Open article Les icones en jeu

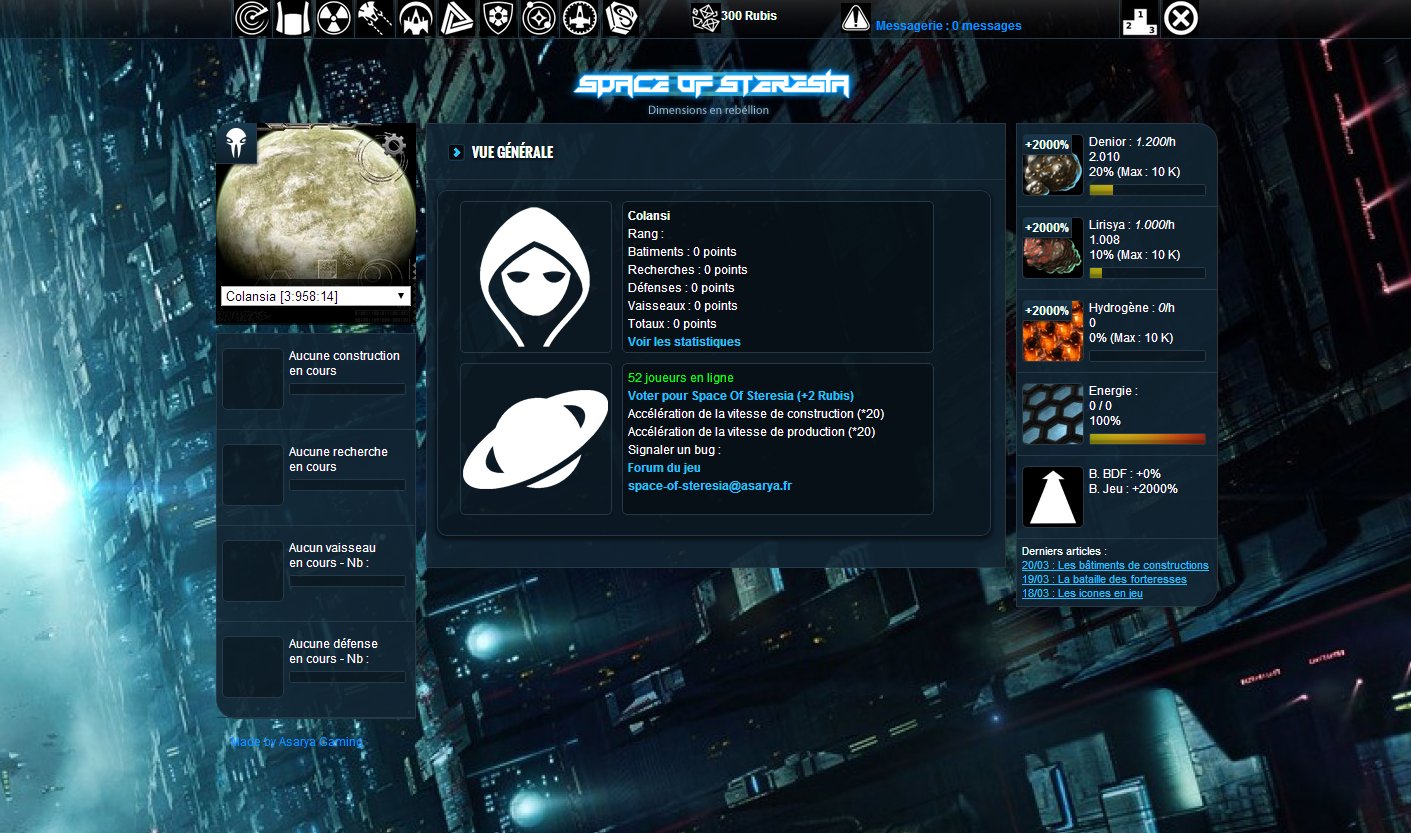click(1082, 594)
